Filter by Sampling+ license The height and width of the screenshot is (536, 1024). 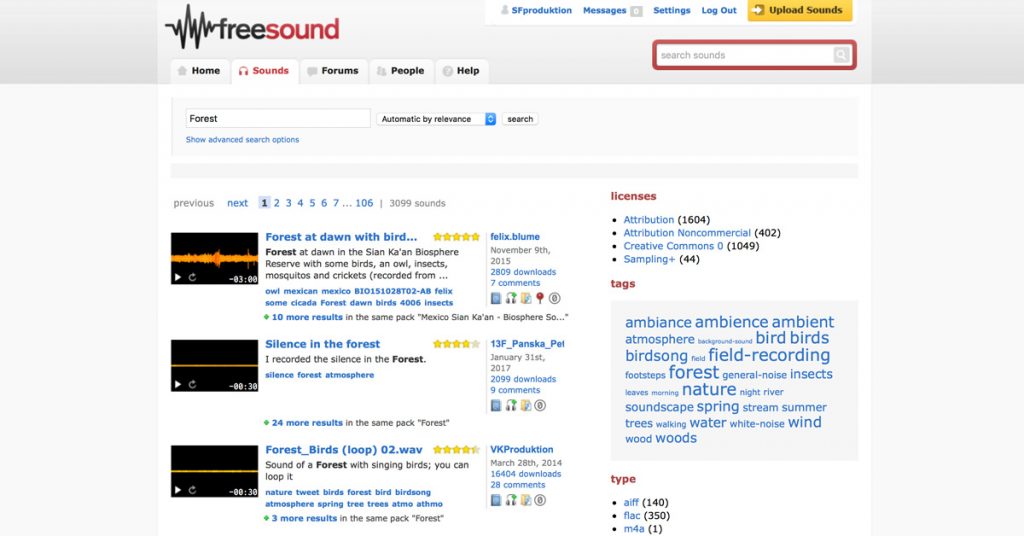tap(649, 259)
